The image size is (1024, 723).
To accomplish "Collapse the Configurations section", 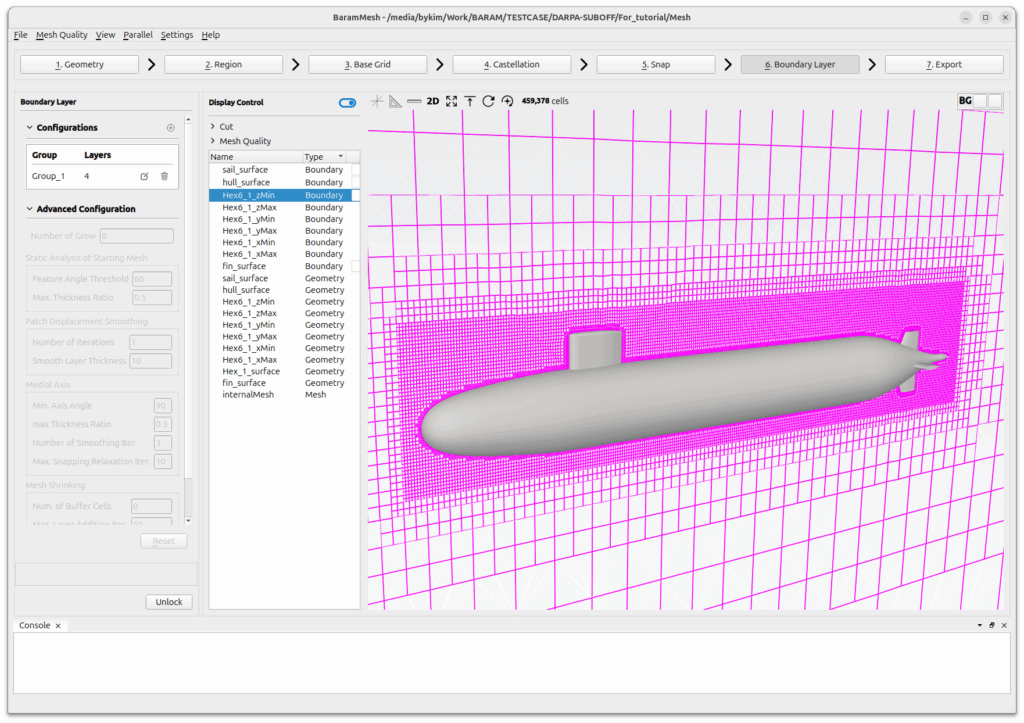I will (x=29, y=127).
